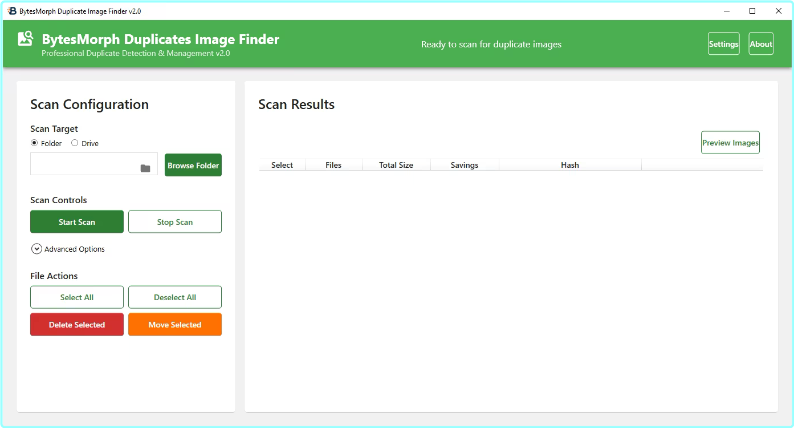Expand Advanced Options chevron
This screenshot has height=428, width=794.
[36, 249]
